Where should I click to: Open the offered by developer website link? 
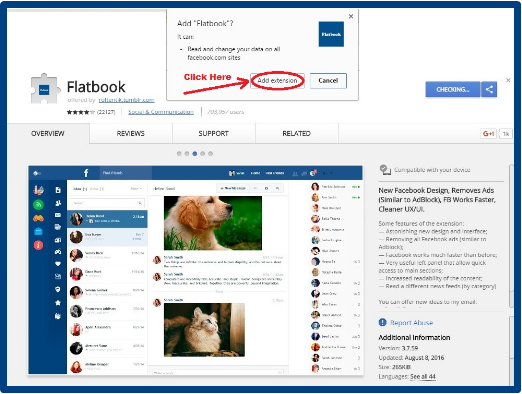click(x=127, y=100)
